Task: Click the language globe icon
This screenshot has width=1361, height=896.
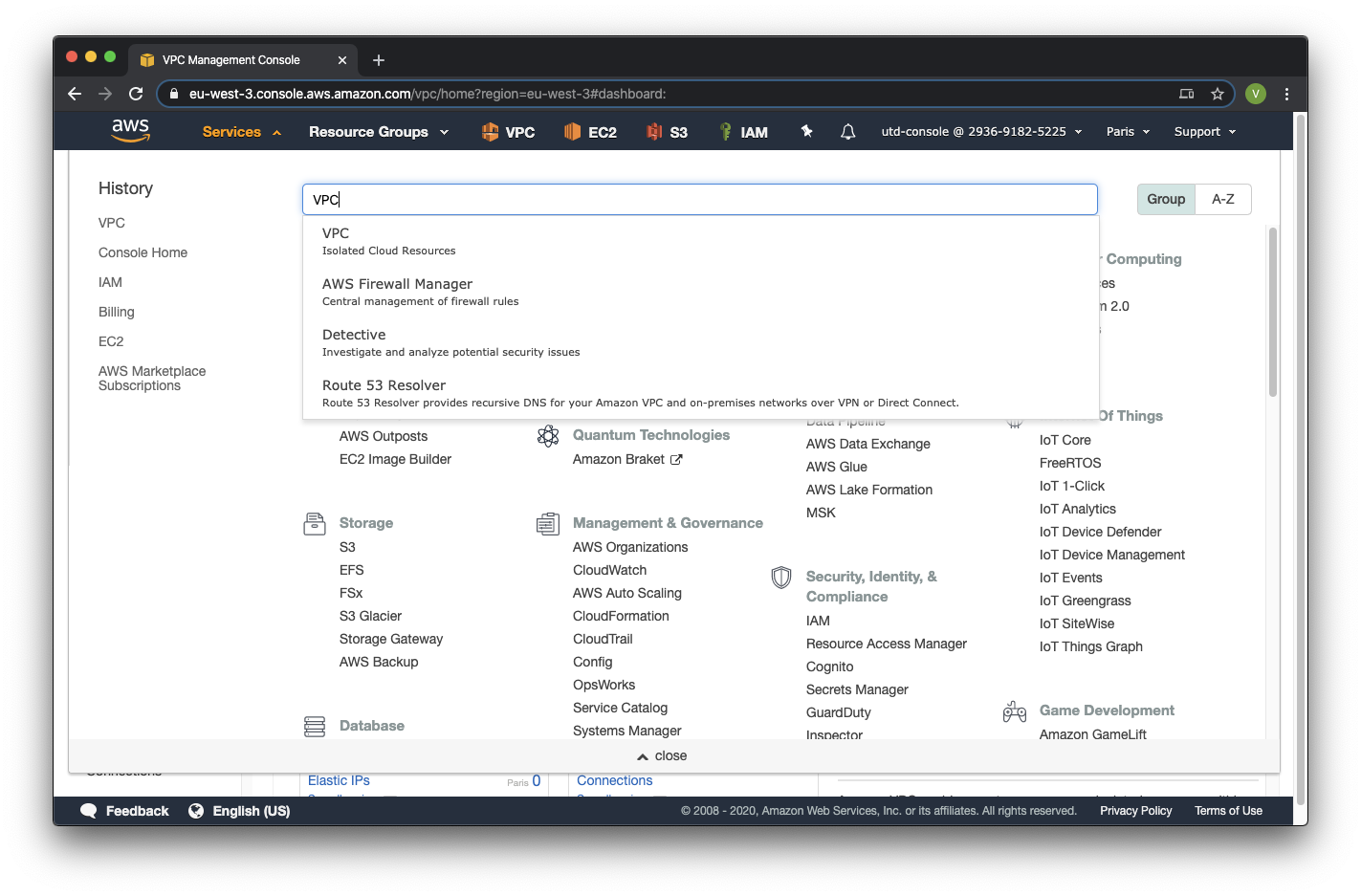Action: point(196,811)
